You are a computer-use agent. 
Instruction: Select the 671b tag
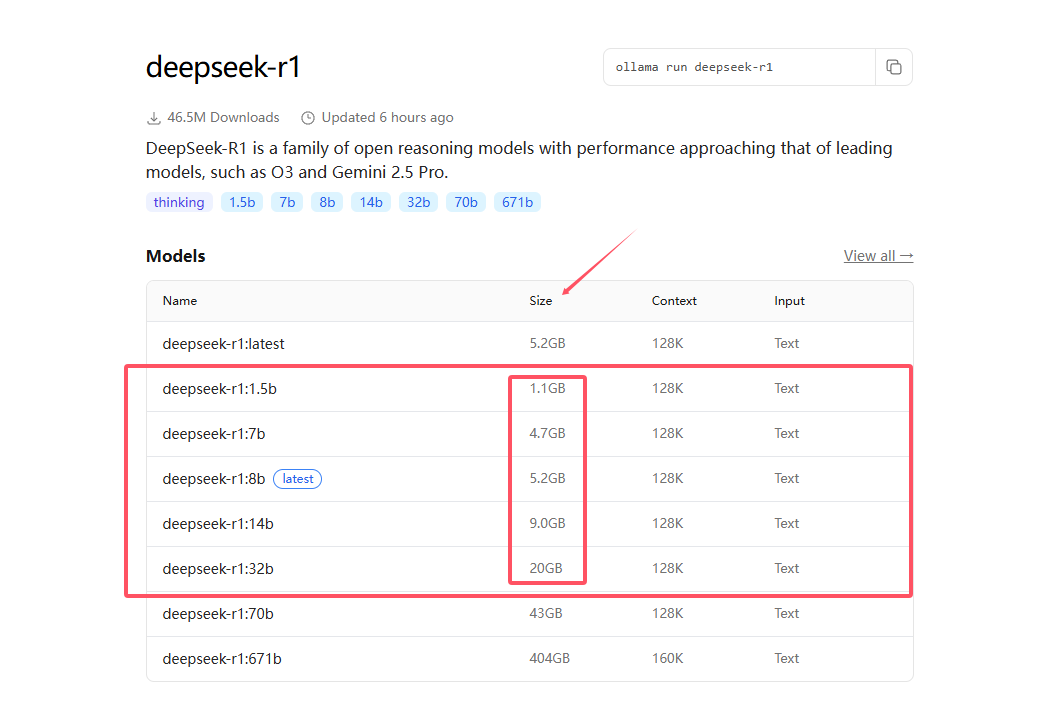coord(517,202)
